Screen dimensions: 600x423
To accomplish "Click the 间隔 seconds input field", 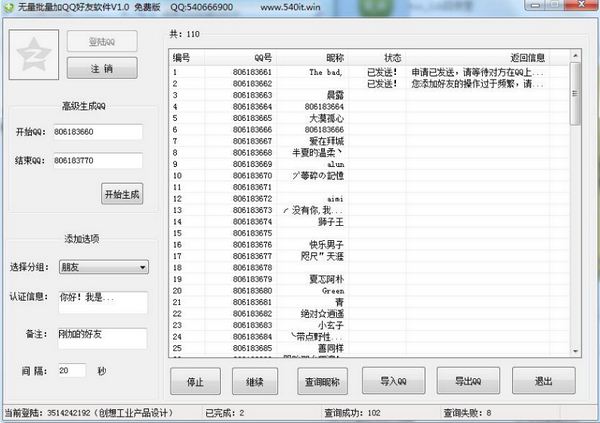I will pos(70,370).
